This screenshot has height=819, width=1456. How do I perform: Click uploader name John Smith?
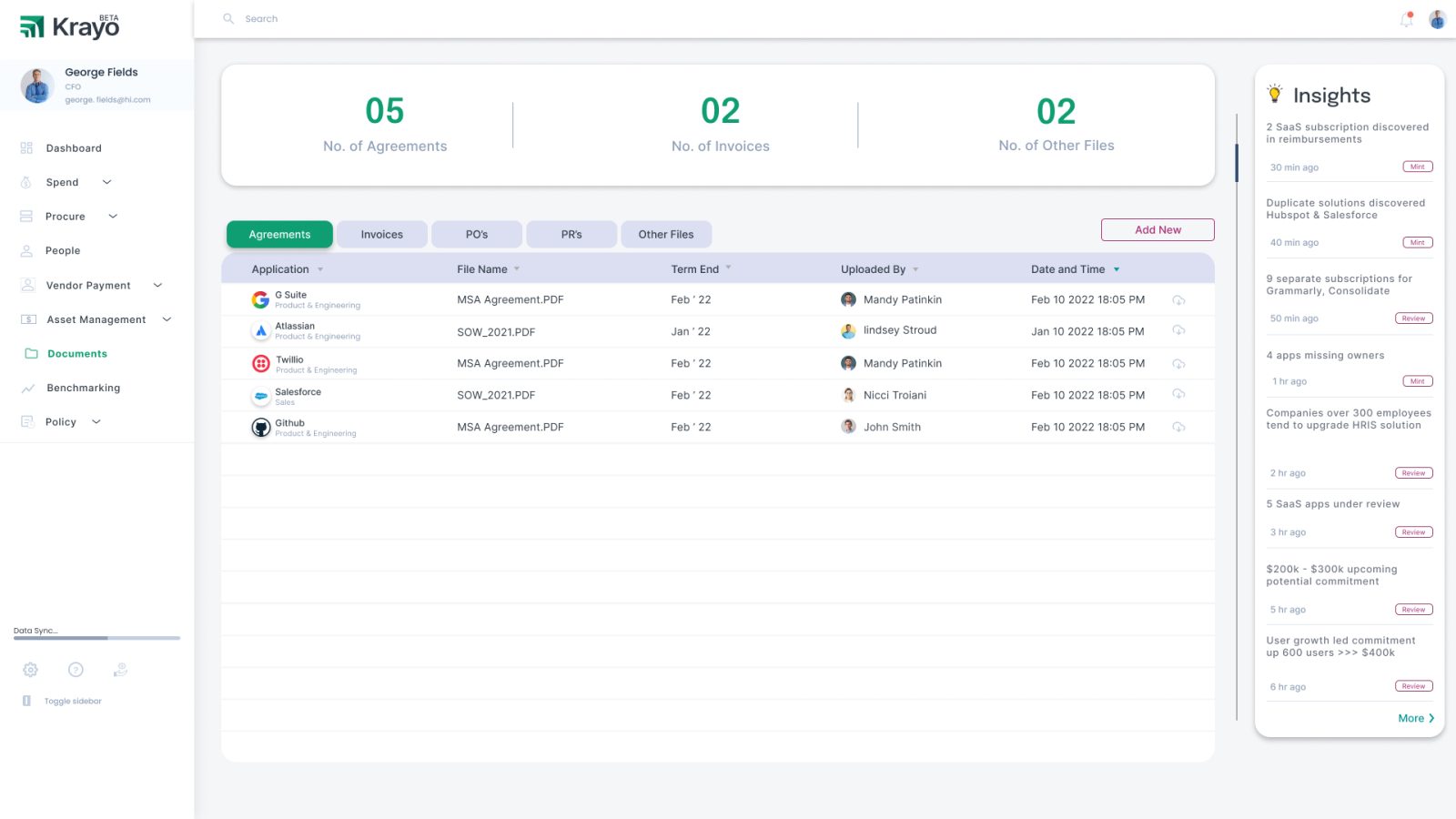point(892,427)
